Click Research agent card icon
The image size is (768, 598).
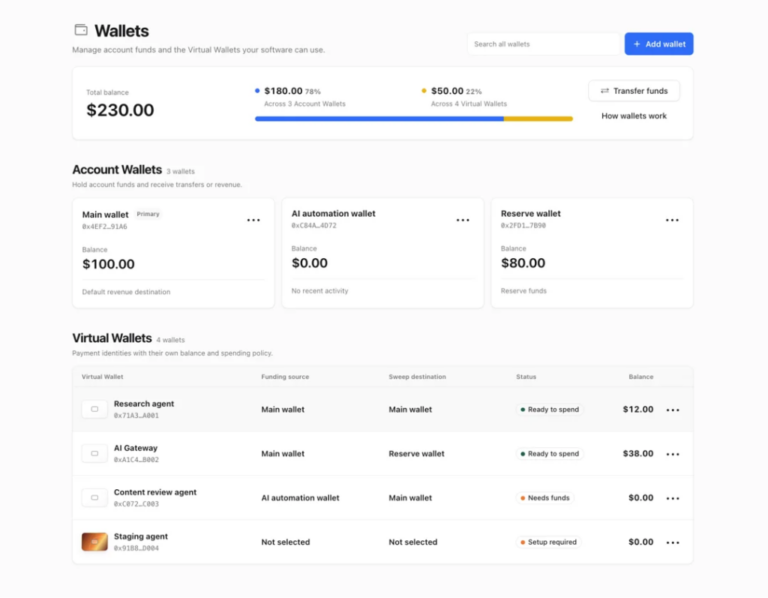[95, 409]
